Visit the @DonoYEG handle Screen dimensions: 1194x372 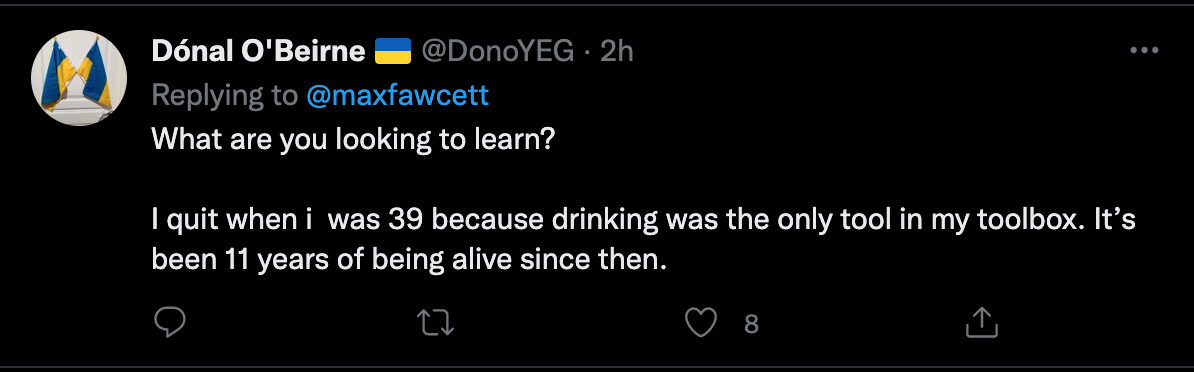pos(497,51)
